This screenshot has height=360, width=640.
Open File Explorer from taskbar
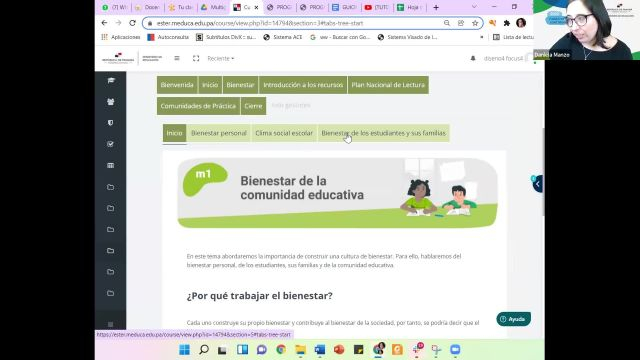(300, 350)
